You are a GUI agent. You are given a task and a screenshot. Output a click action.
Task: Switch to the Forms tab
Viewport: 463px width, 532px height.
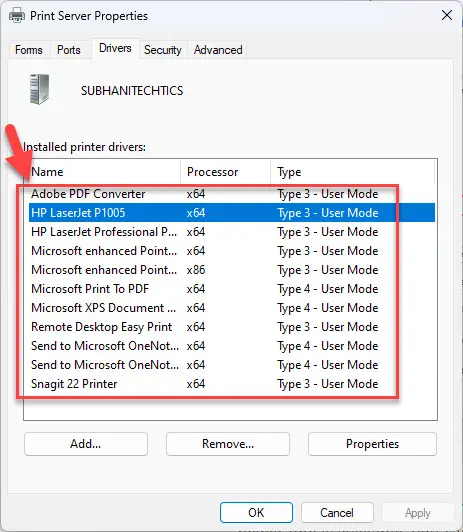coord(29,50)
